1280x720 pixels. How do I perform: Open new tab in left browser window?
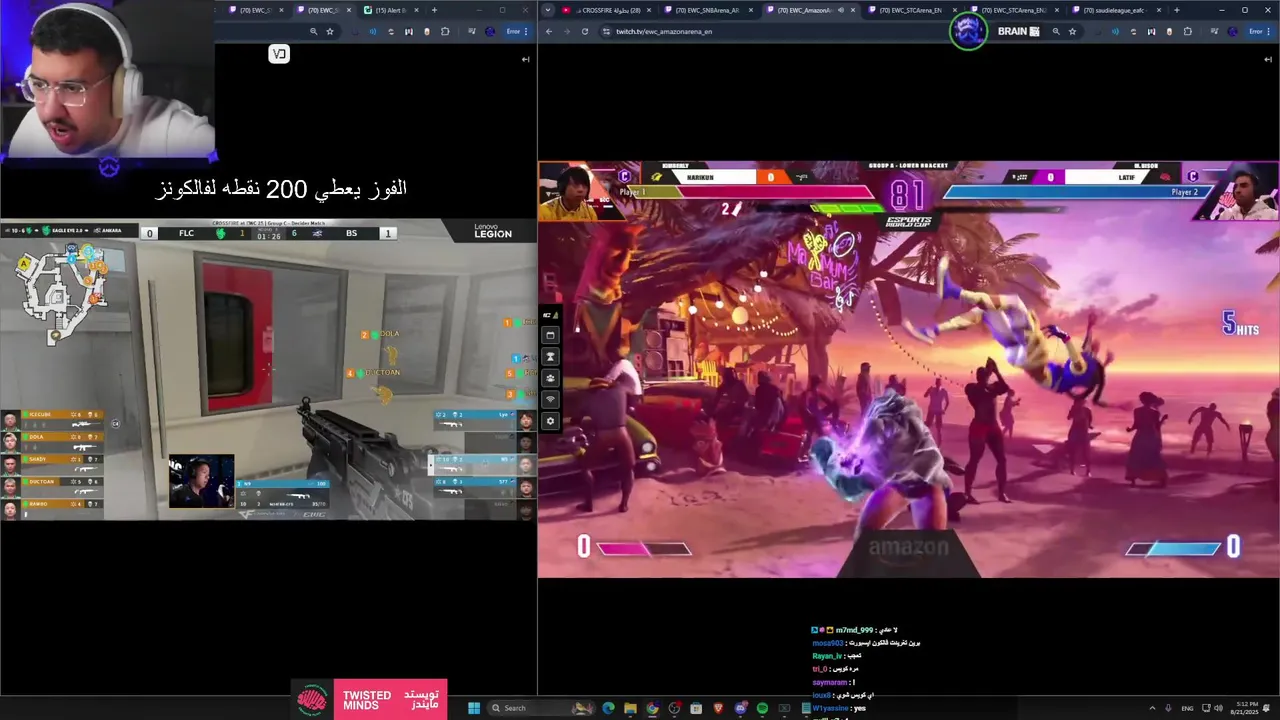434,10
